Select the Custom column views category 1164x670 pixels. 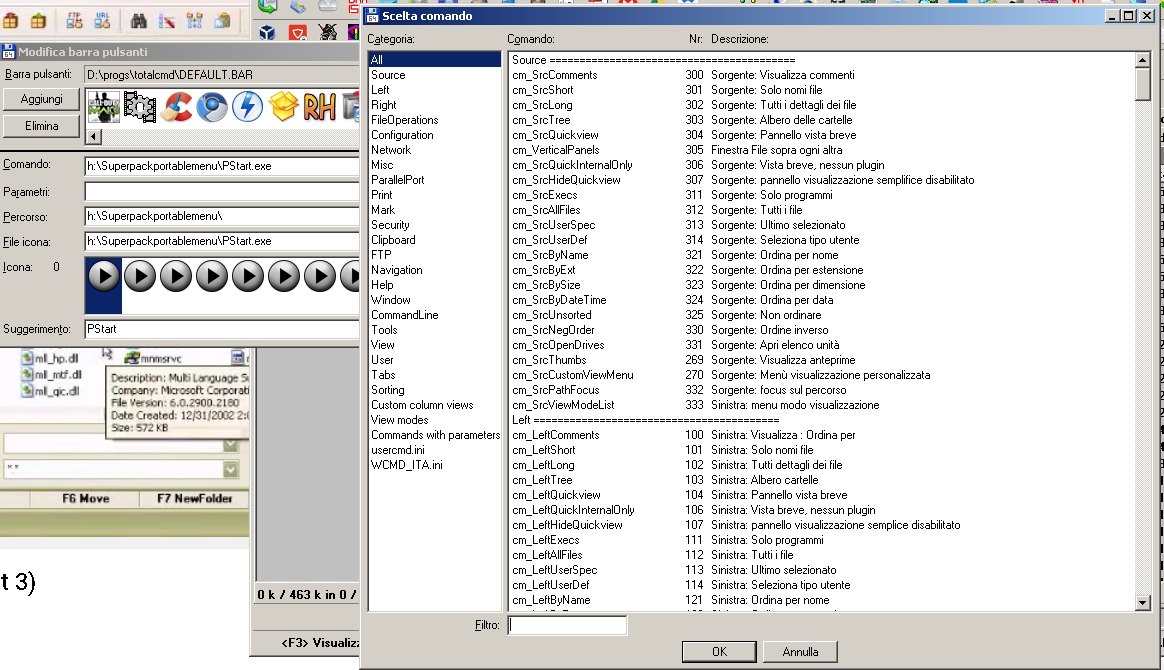click(x=422, y=405)
